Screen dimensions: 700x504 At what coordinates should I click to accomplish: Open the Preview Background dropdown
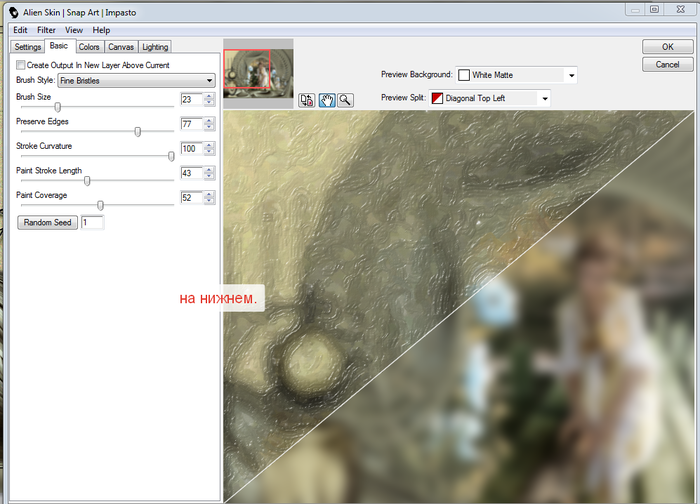(x=516, y=75)
